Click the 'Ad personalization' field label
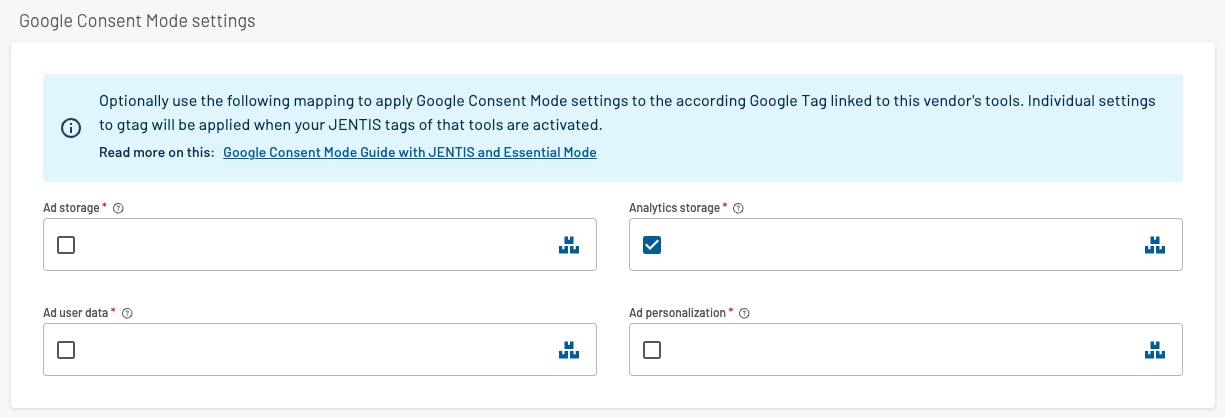 677,313
